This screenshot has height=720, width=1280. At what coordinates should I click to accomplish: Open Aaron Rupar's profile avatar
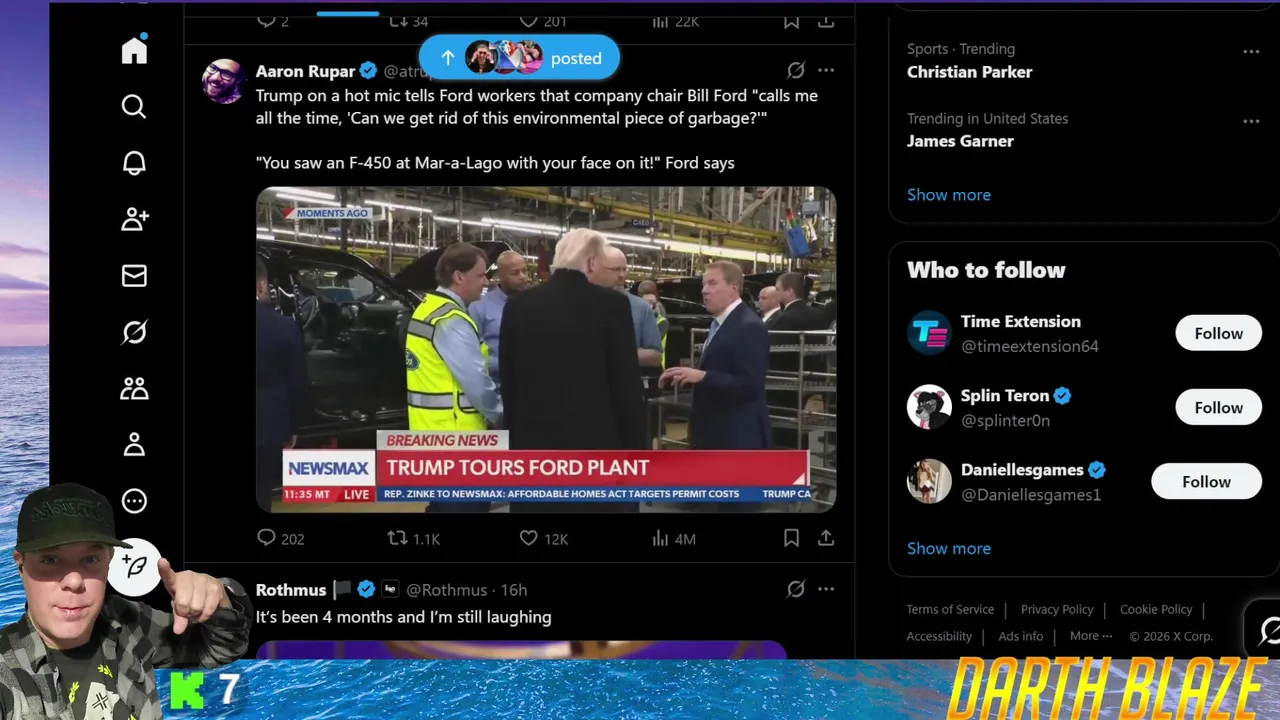tap(223, 80)
